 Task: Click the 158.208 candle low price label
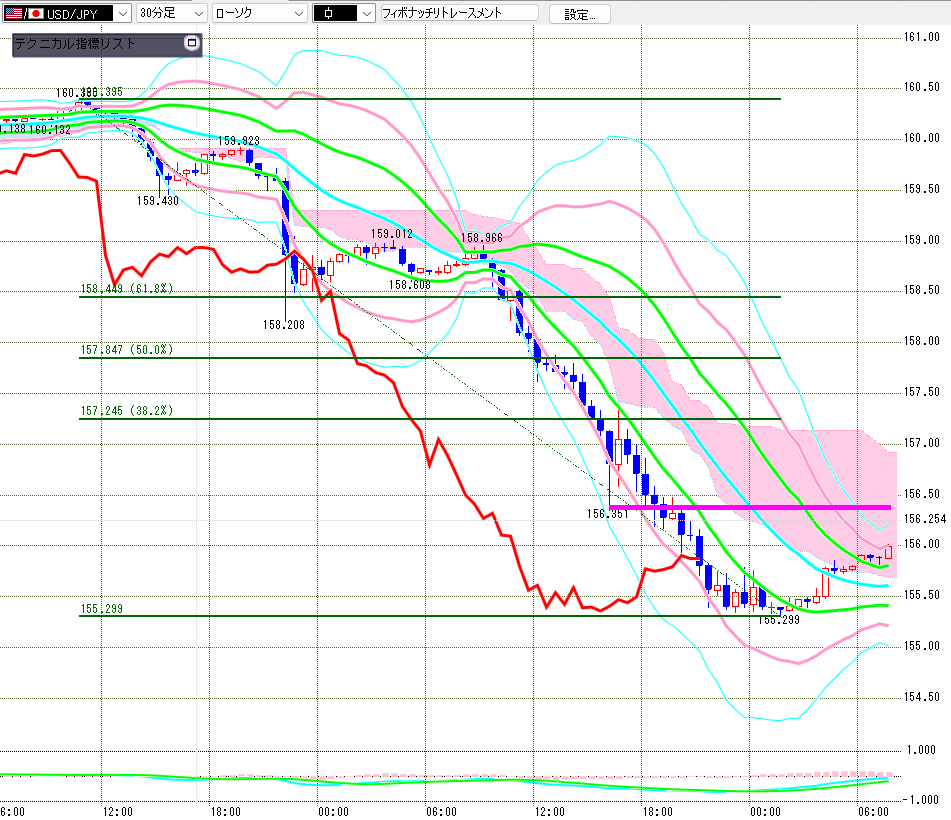283,325
